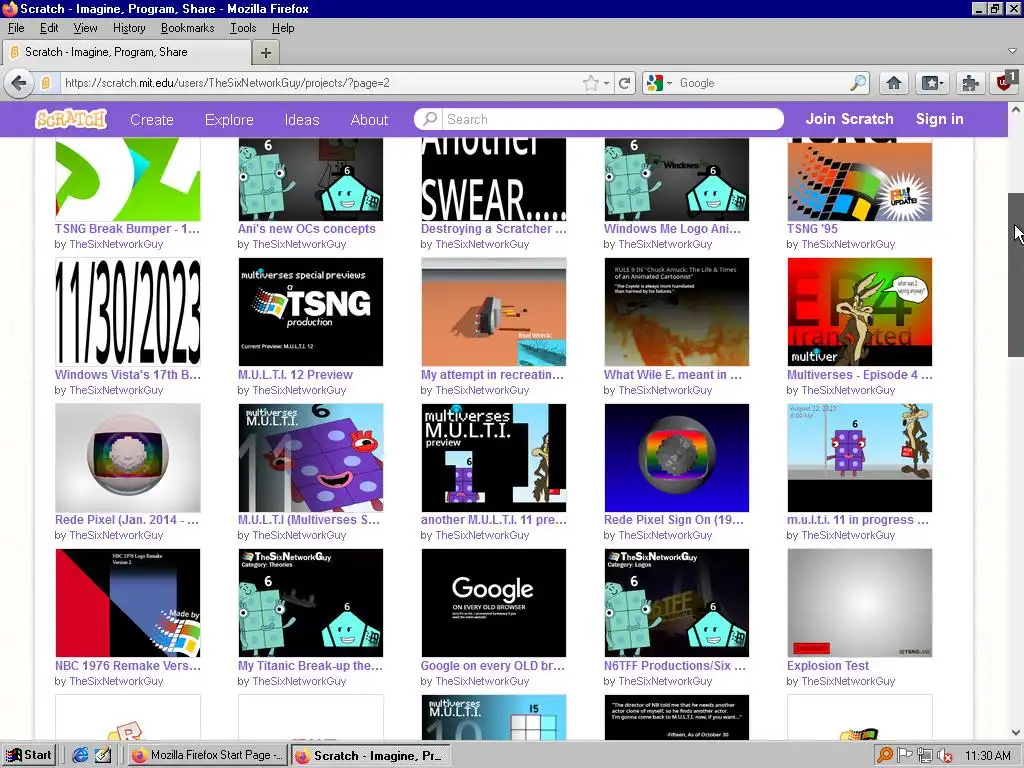The width and height of the screenshot is (1024, 768).
Task: Open Multiverses - Episode 4 link
Action: tap(859, 375)
